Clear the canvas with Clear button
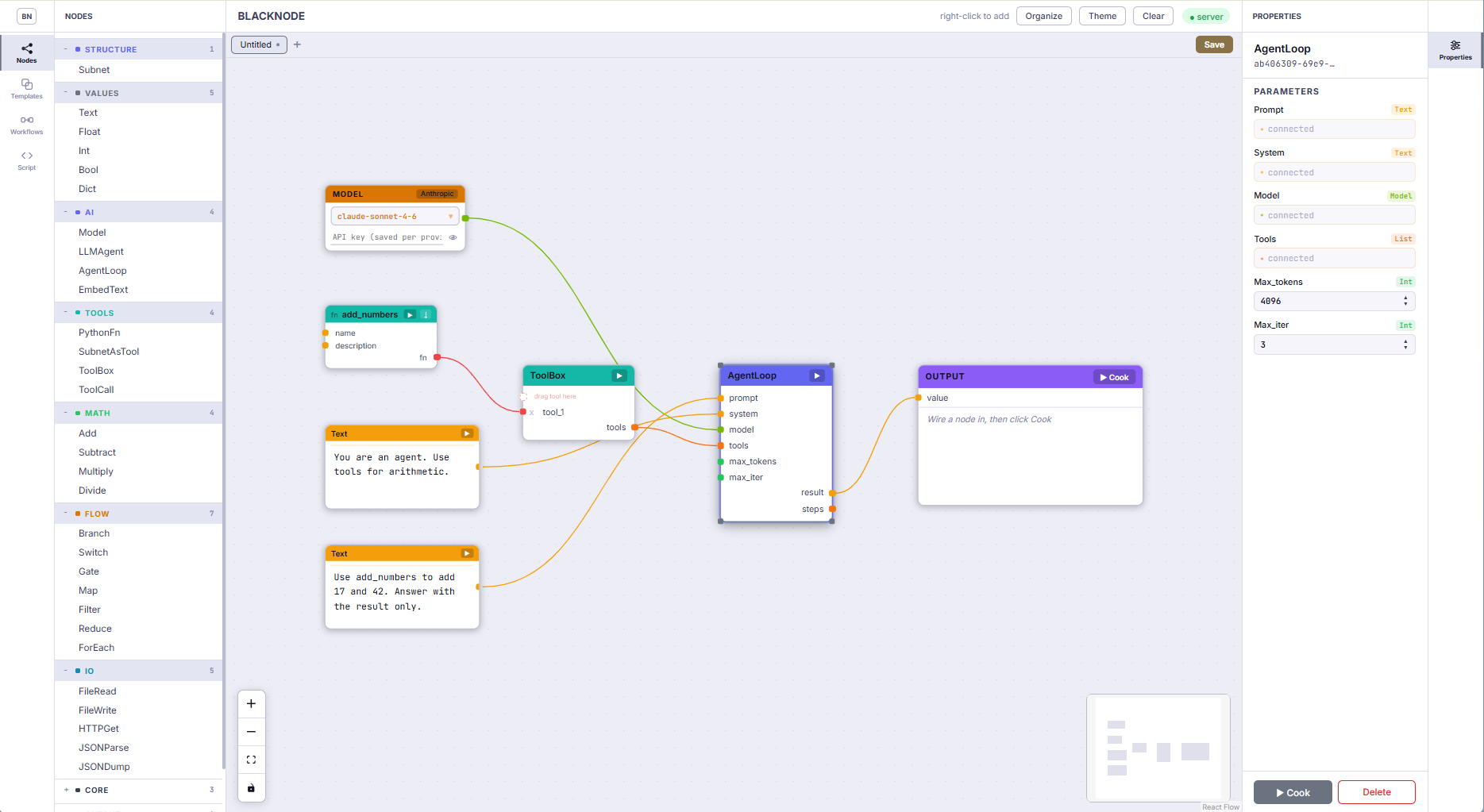The image size is (1484, 812). point(1153,16)
